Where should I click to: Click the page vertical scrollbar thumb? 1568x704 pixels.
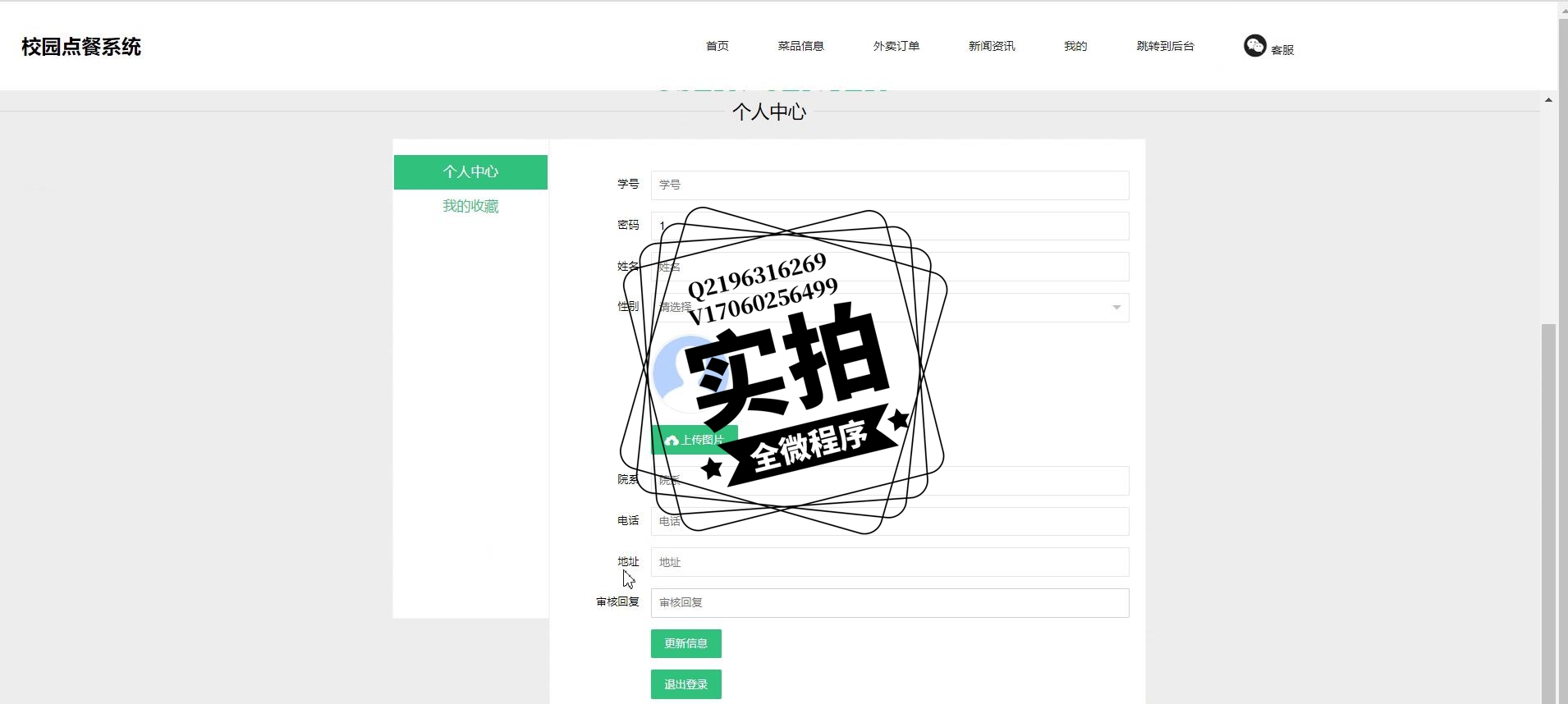tap(1548, 513)
